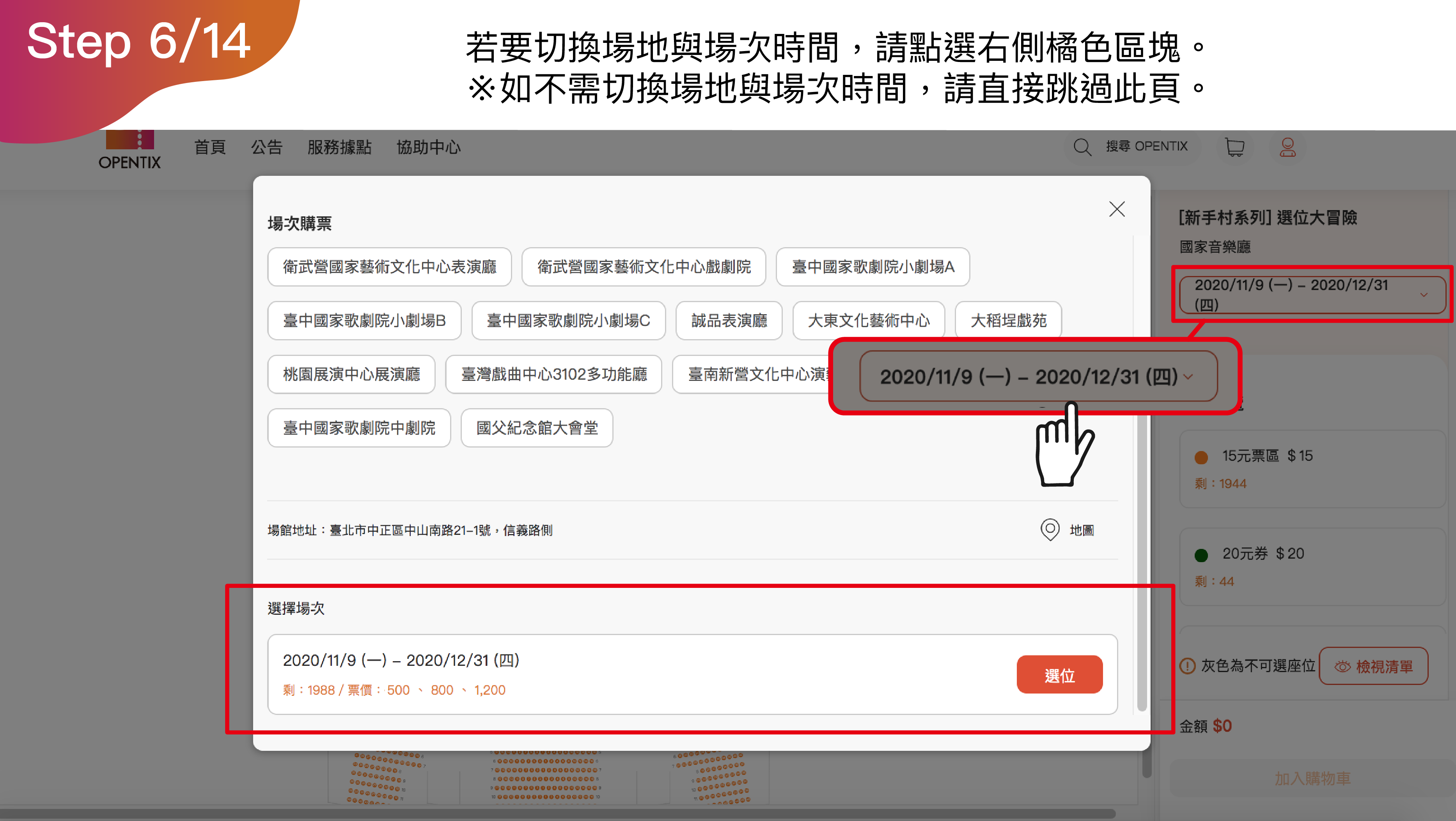Open the member account icon
This screenshot has height=821, width=1456.
click(1288, 147)
